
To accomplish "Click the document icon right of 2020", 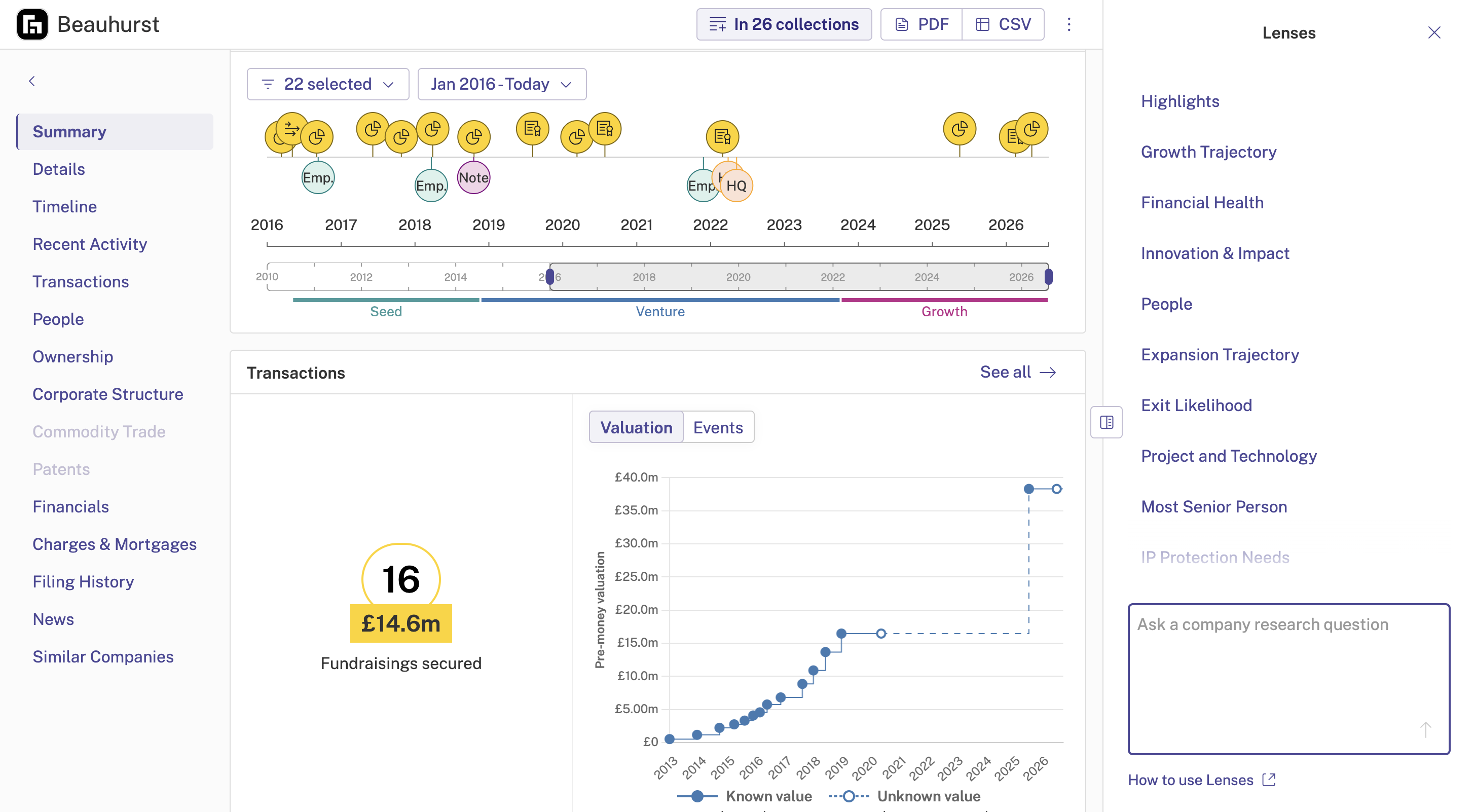I will pyautogui.click(x=605, y=129).
